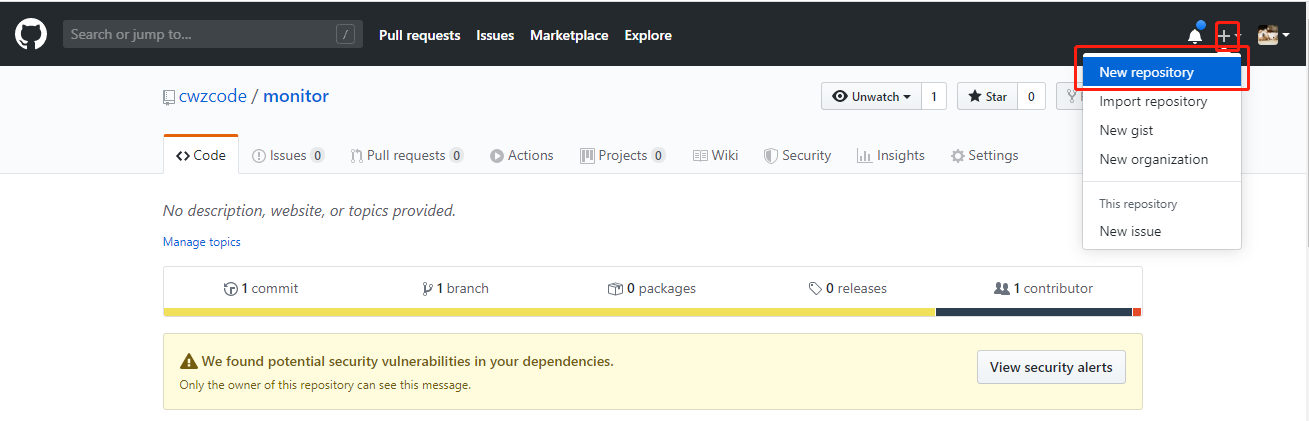Click the slash shortcut key icon in search
1309x421 pixels.
tap(346, 35)
